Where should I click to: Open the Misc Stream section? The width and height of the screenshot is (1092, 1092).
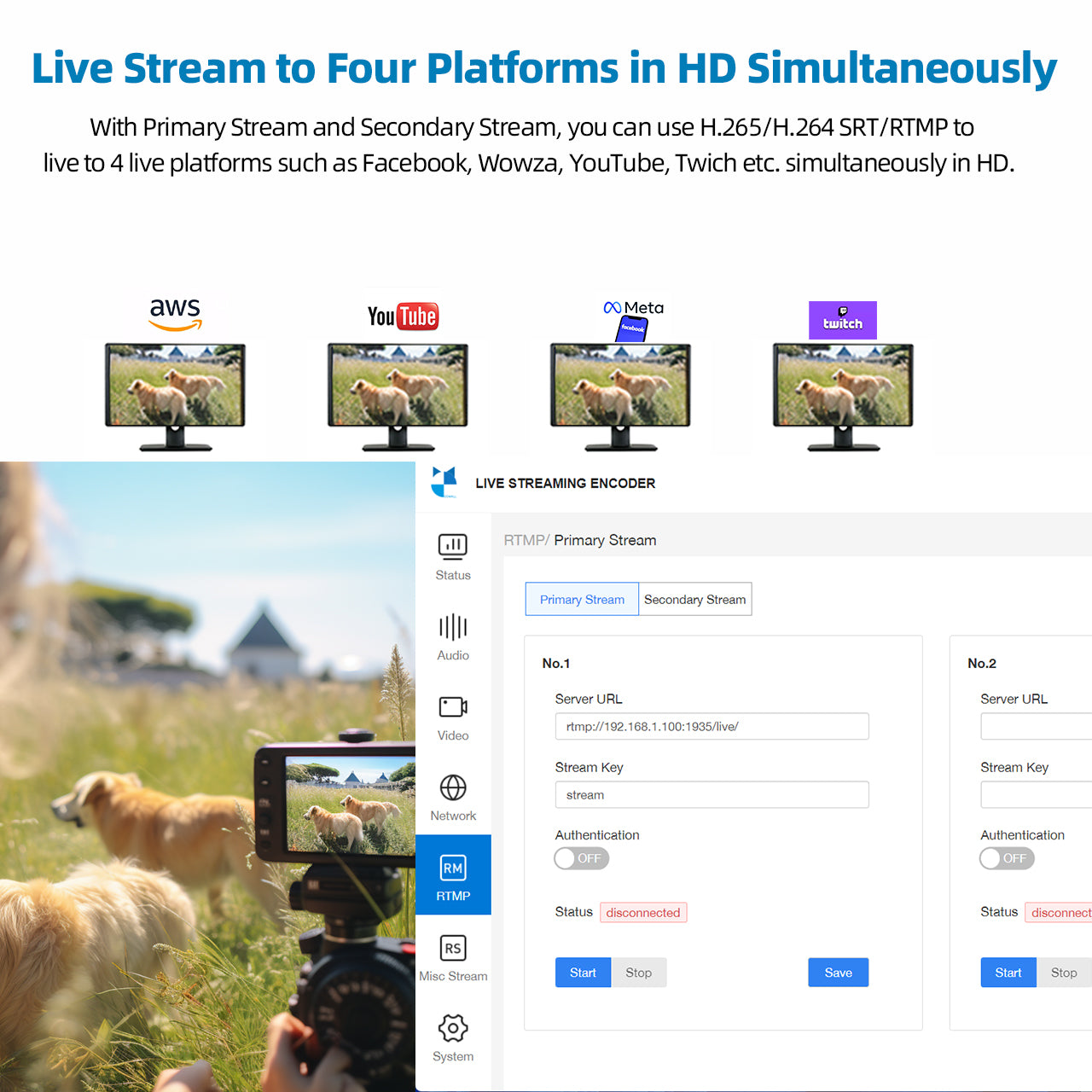click(x=453, y=958)
